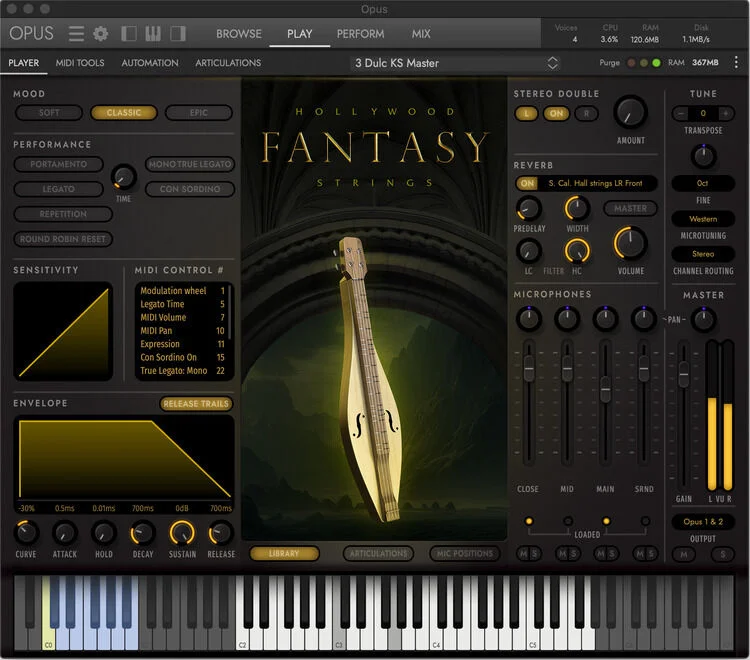Image resolution: width=750 pixels, height=660 pixels.
Task: Click the red Purge indicator dot
Action: pos(631,63)
